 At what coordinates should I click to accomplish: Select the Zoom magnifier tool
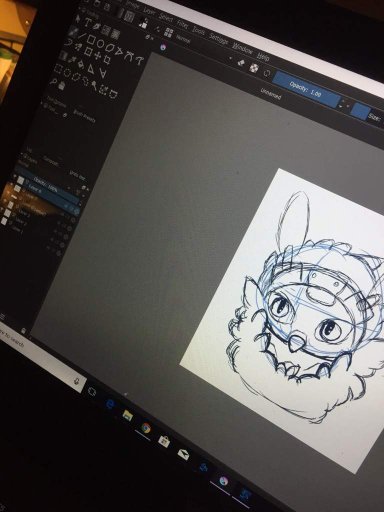click(53, 81)
